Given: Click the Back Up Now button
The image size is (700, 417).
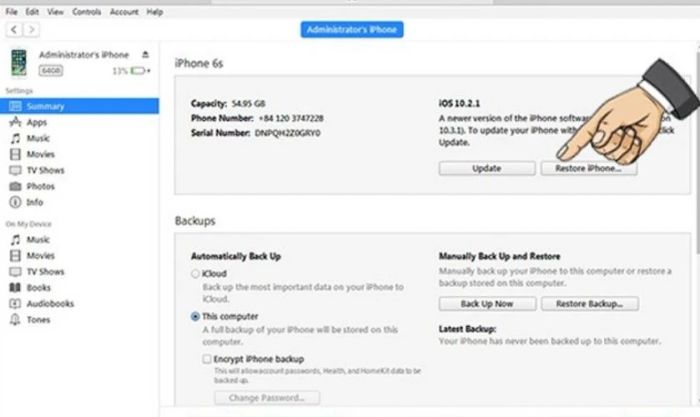Looking at the screenshot, I should (487, 304).
